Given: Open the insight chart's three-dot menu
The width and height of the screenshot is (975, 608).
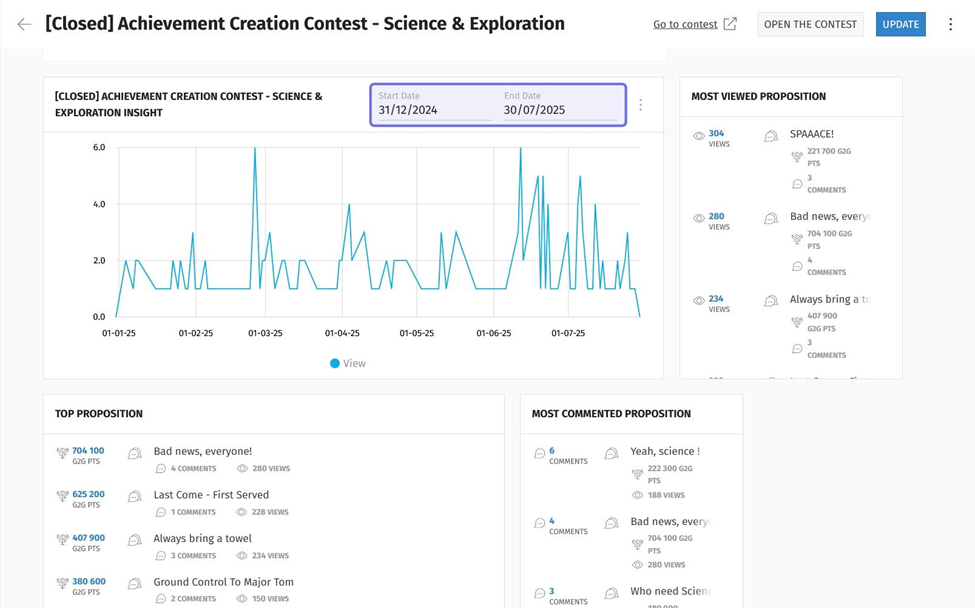Looking at the screenshot, I should [x=641, y=105].
